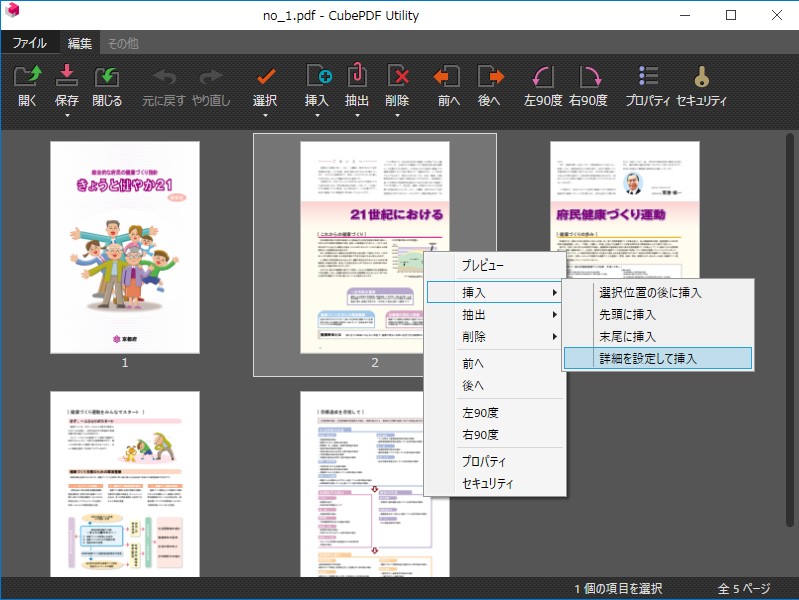This screenshot has width=799, height=600.
Task: Choose セキュリティ in the context menu
Action: coord(494,483)
